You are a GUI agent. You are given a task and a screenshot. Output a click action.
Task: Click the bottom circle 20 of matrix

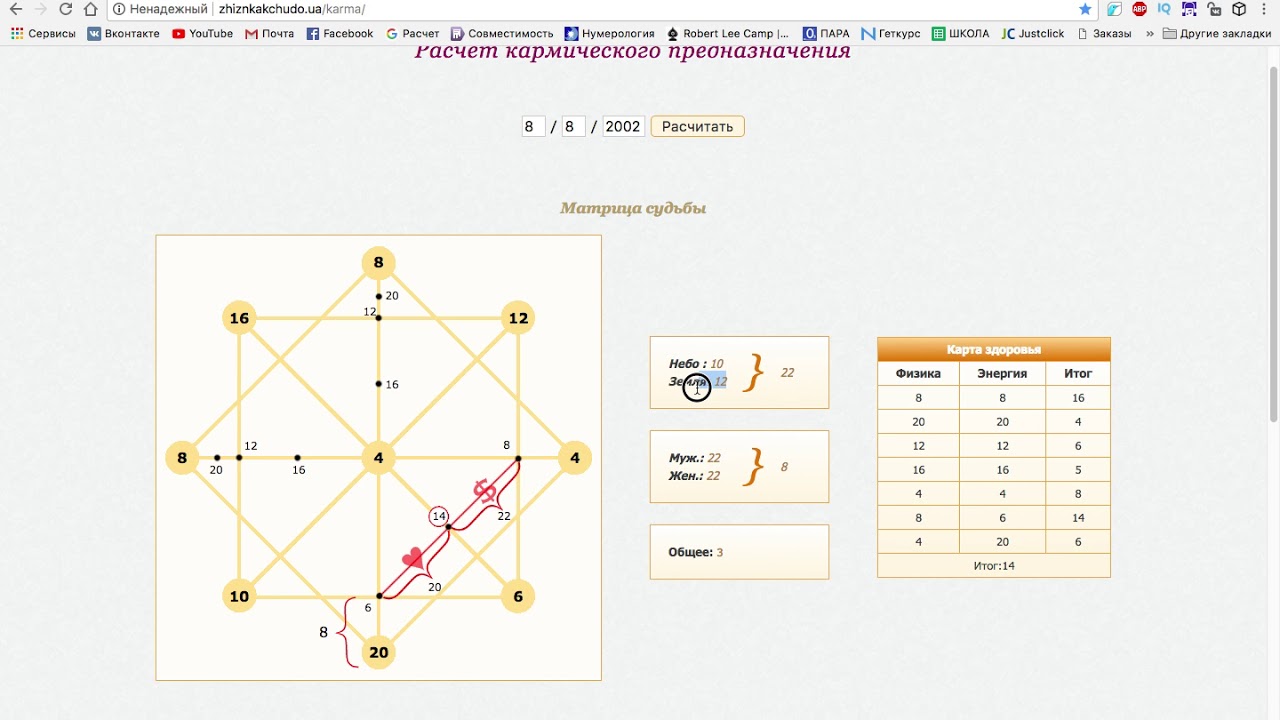pyautogui.click(x=378, y=652)
